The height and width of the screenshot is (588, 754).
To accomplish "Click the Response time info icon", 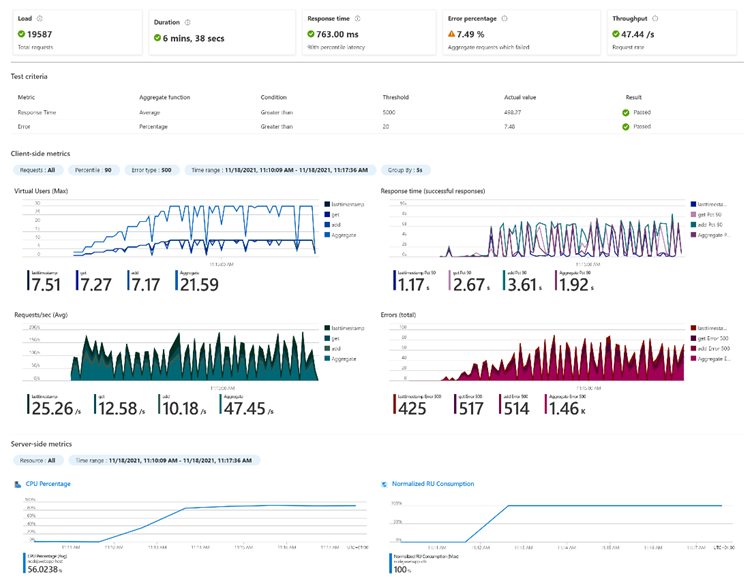I will pos(359,18).
